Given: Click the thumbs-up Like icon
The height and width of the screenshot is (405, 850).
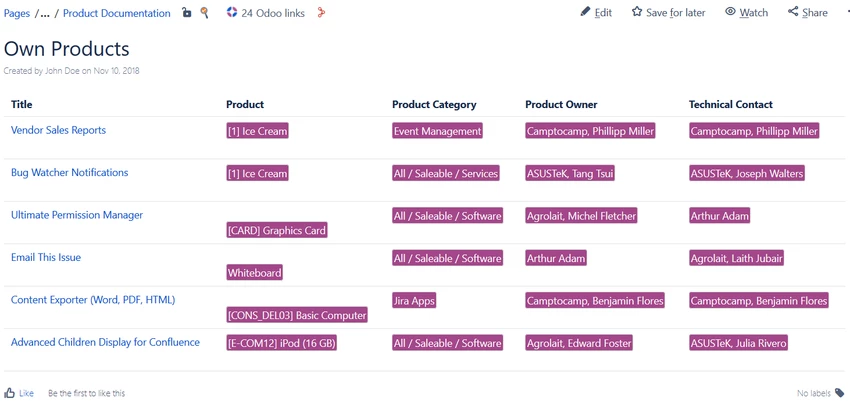Looking at the screenshot, I should coord(9,393).
